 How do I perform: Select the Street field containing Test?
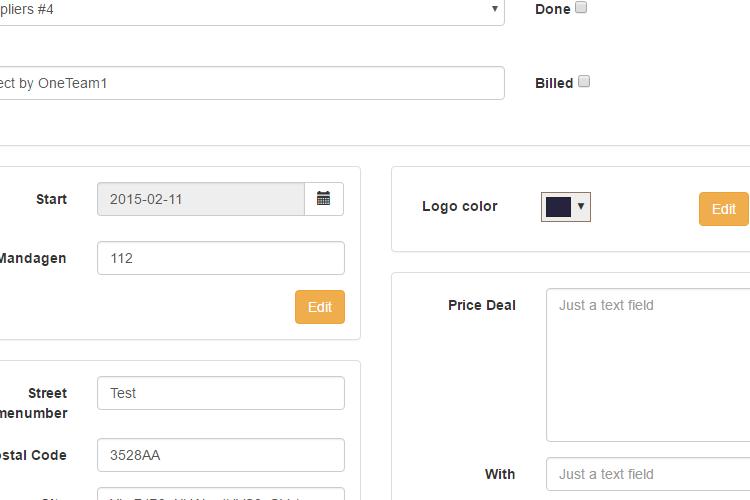(221, 393)
